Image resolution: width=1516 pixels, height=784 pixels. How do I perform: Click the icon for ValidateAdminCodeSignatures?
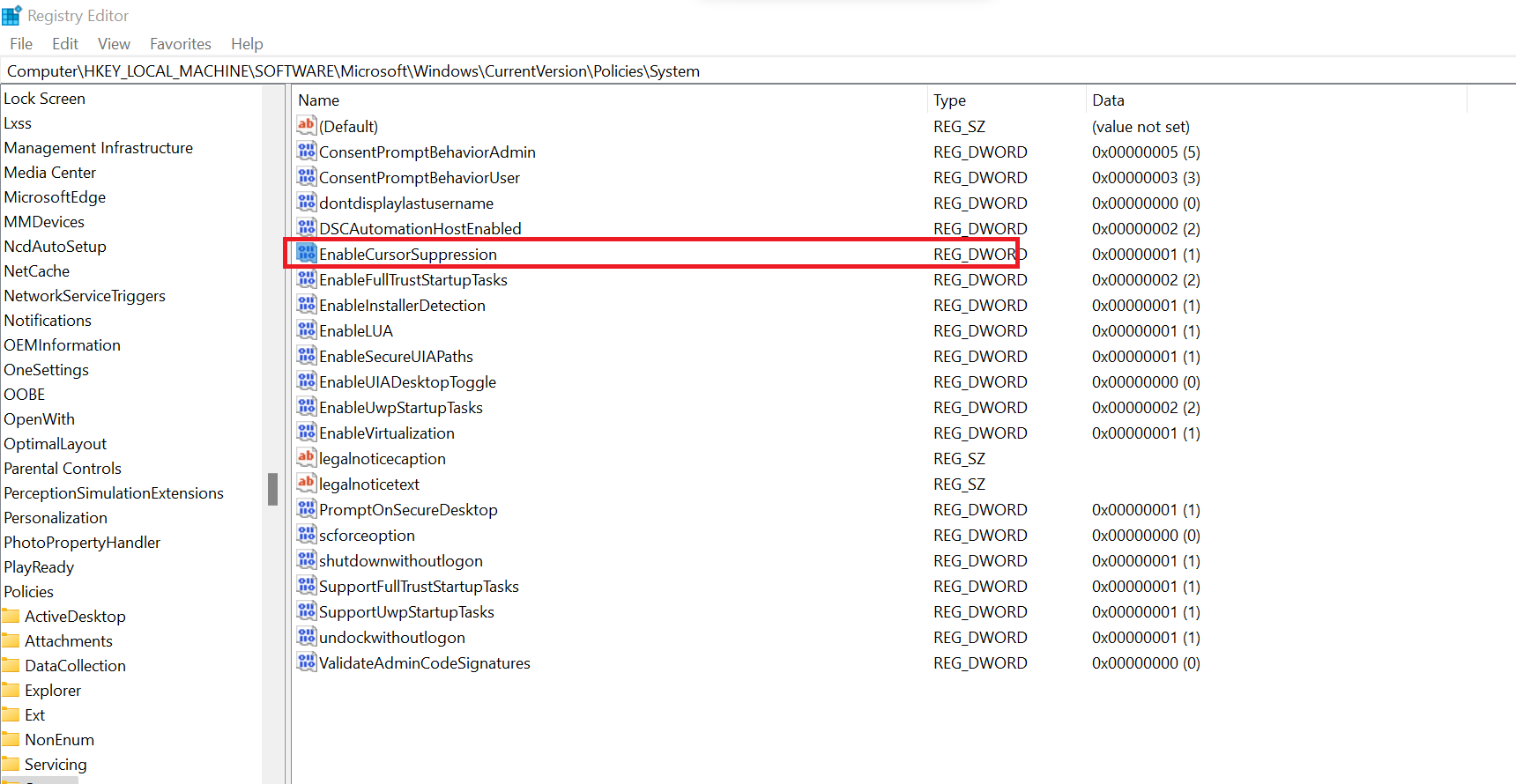[x=306, y=662]
